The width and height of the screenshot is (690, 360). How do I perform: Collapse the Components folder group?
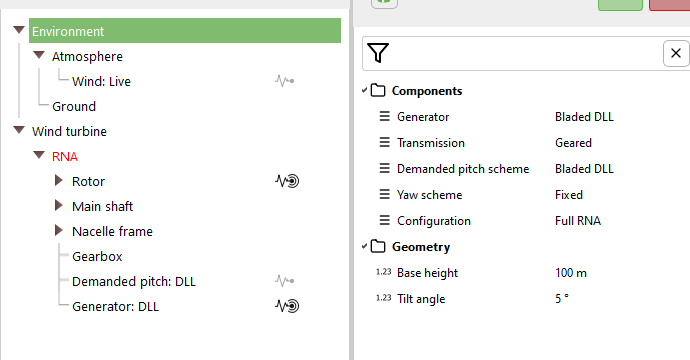point(364,90)
